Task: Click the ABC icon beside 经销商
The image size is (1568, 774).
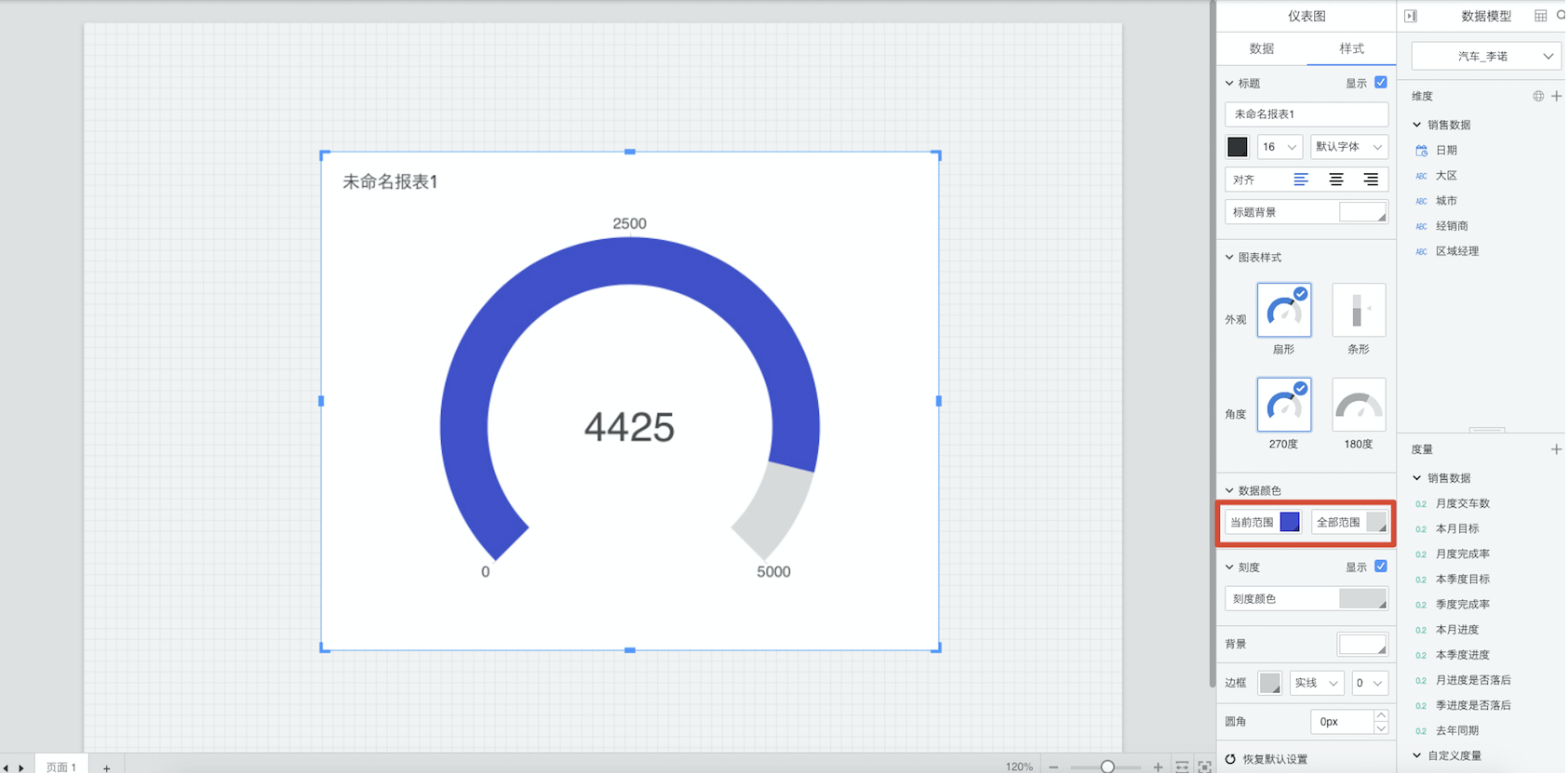Action: coord(1421,226)
